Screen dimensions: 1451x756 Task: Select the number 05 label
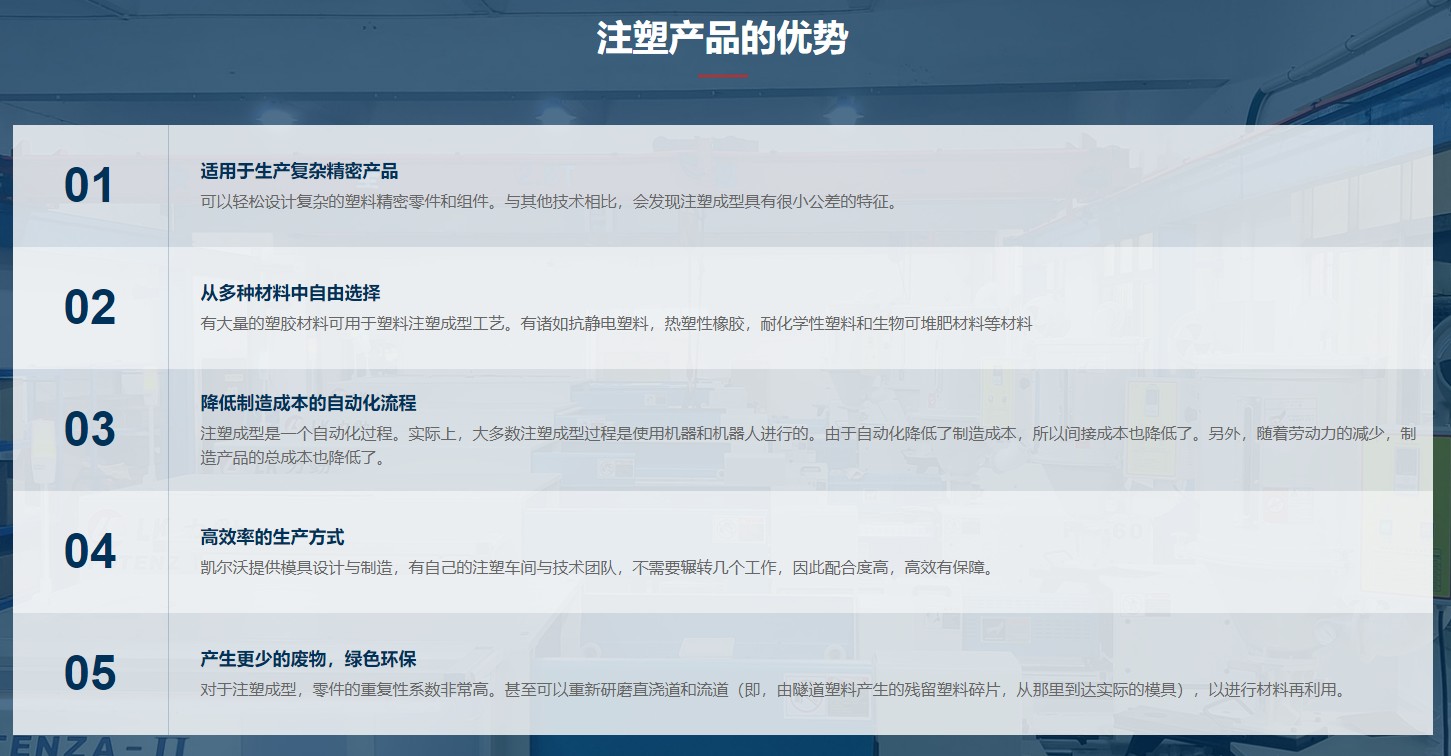click(90, 674)
